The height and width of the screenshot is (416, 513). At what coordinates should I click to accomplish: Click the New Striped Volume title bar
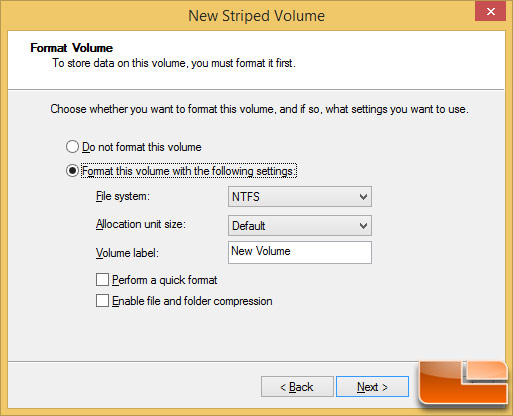256,16
